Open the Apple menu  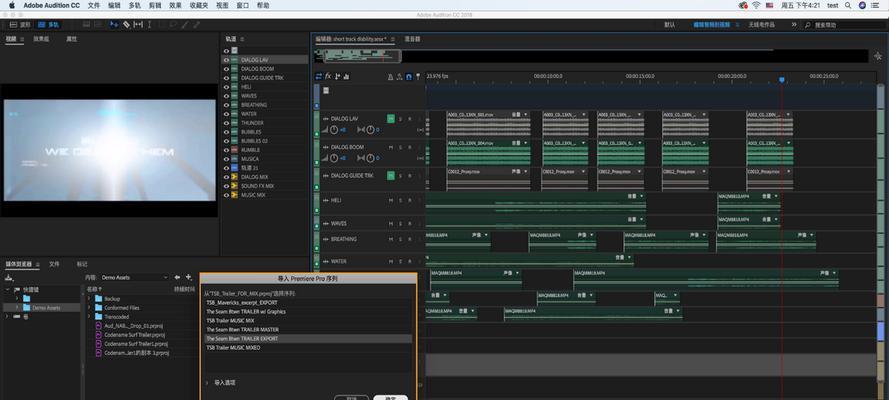[11, 5]
